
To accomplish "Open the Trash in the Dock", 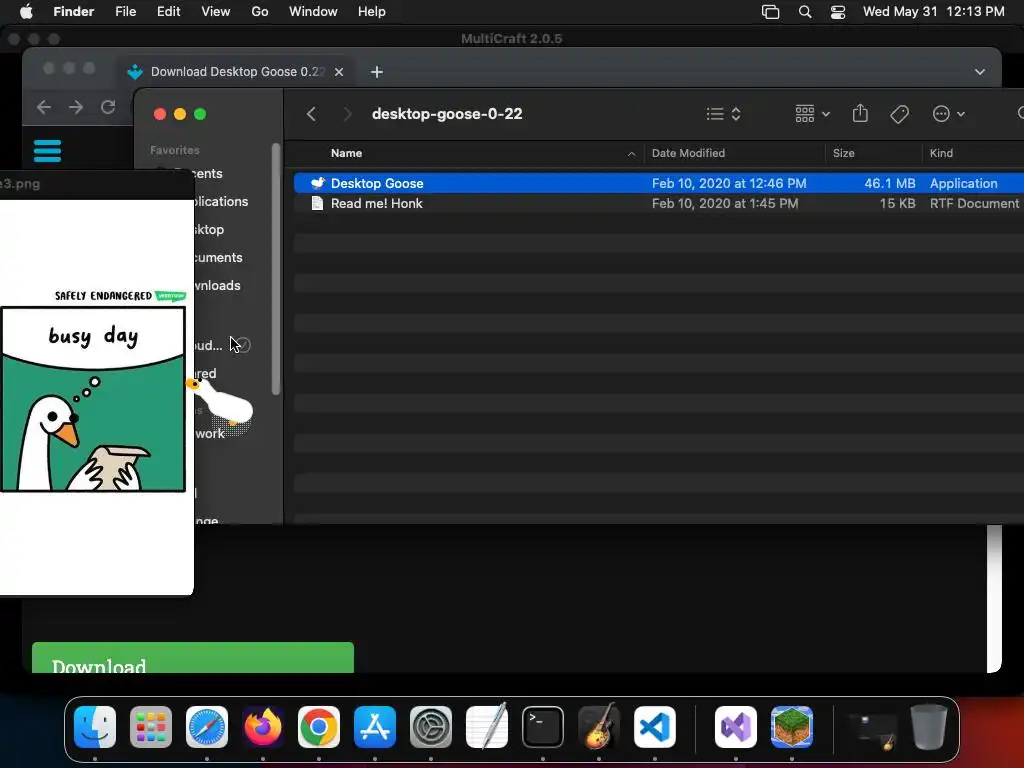I will coord(929,727).
